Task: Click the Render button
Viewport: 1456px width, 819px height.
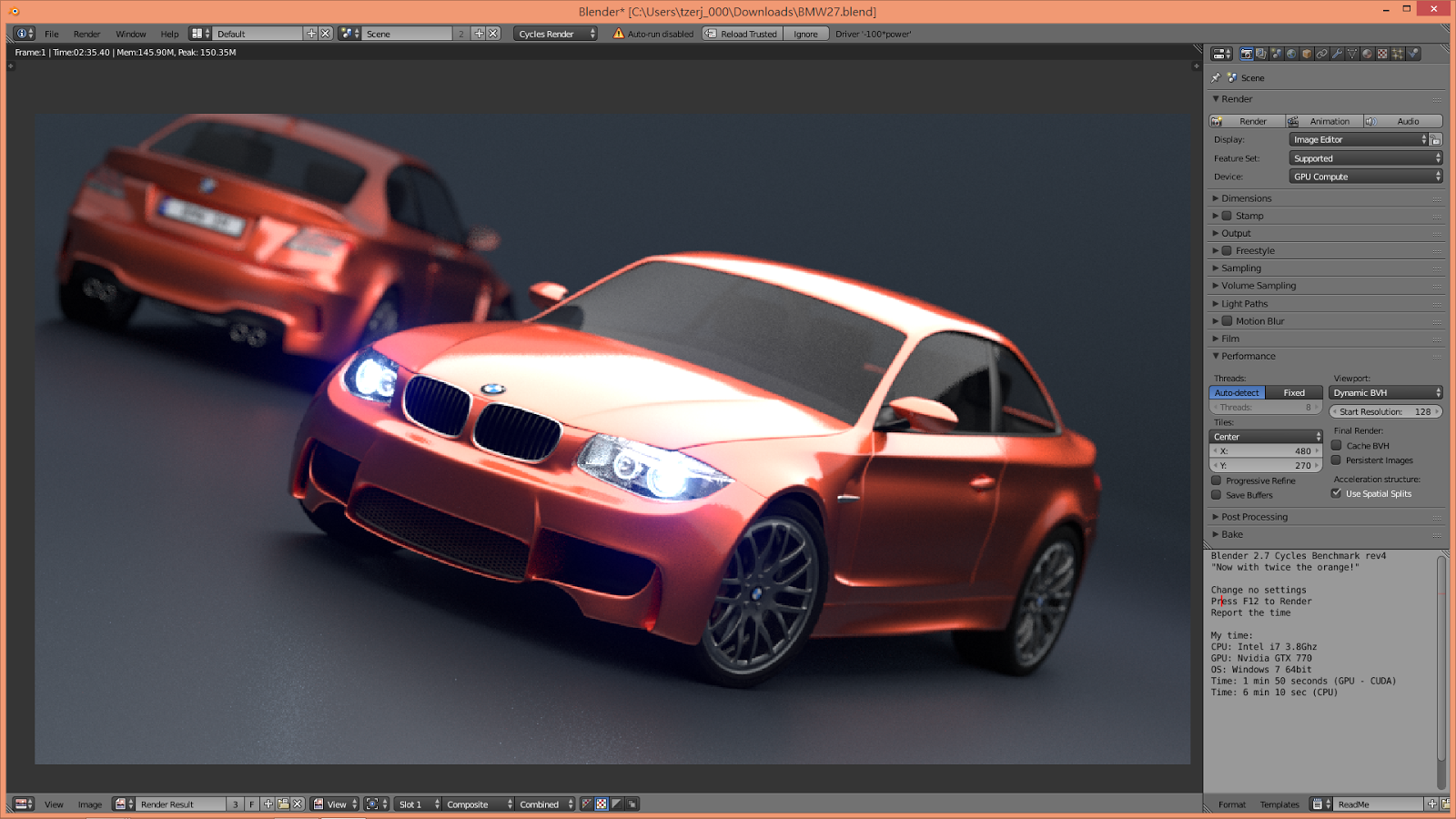Action: tap(1247, 121)
